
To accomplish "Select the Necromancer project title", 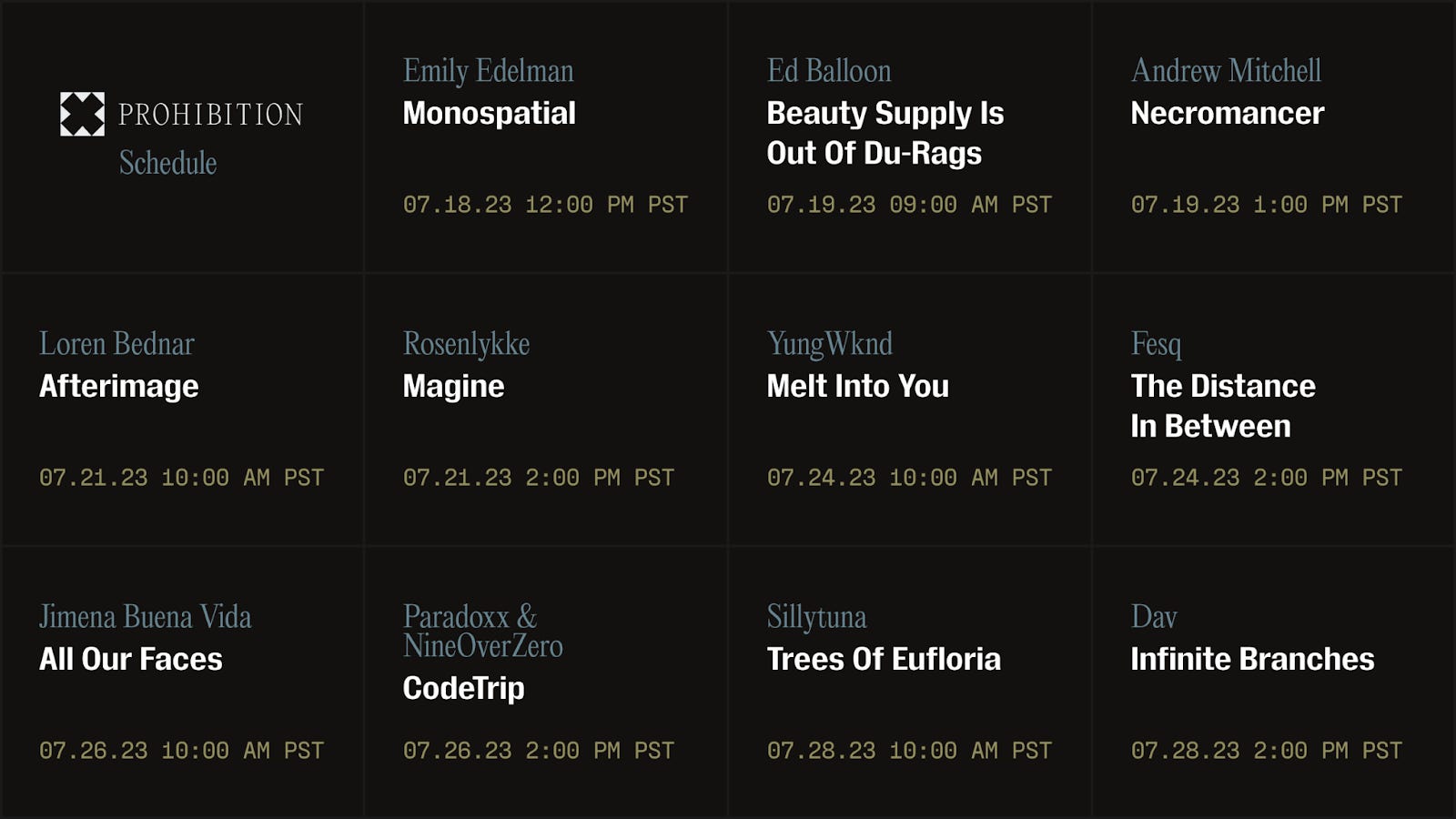I will (1227, 114).
